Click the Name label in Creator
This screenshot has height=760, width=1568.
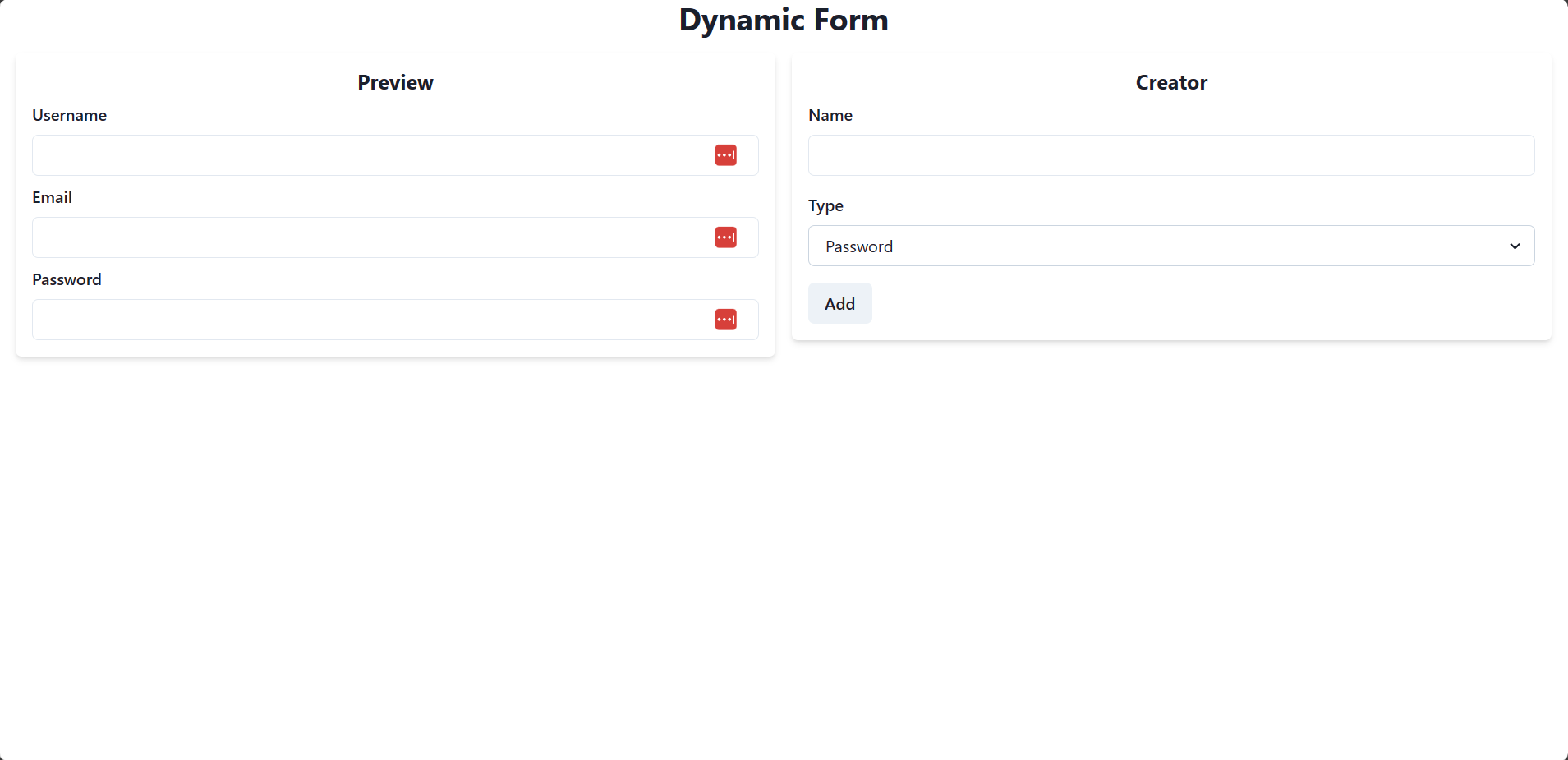click(x=830, y=115)
